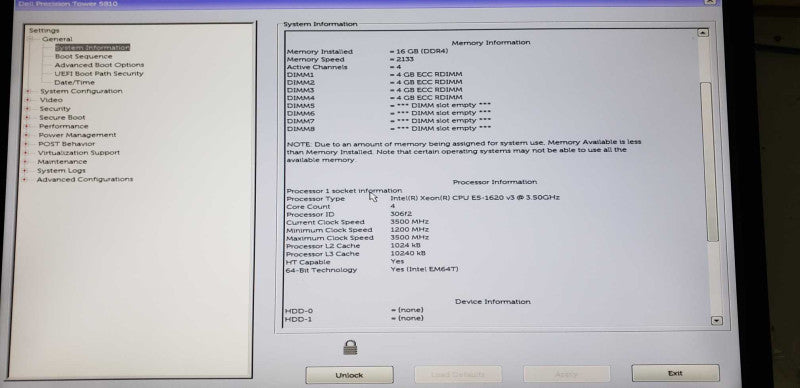
Task: Click the Memory Speed 2133 value
Action: tap(401, 59)
